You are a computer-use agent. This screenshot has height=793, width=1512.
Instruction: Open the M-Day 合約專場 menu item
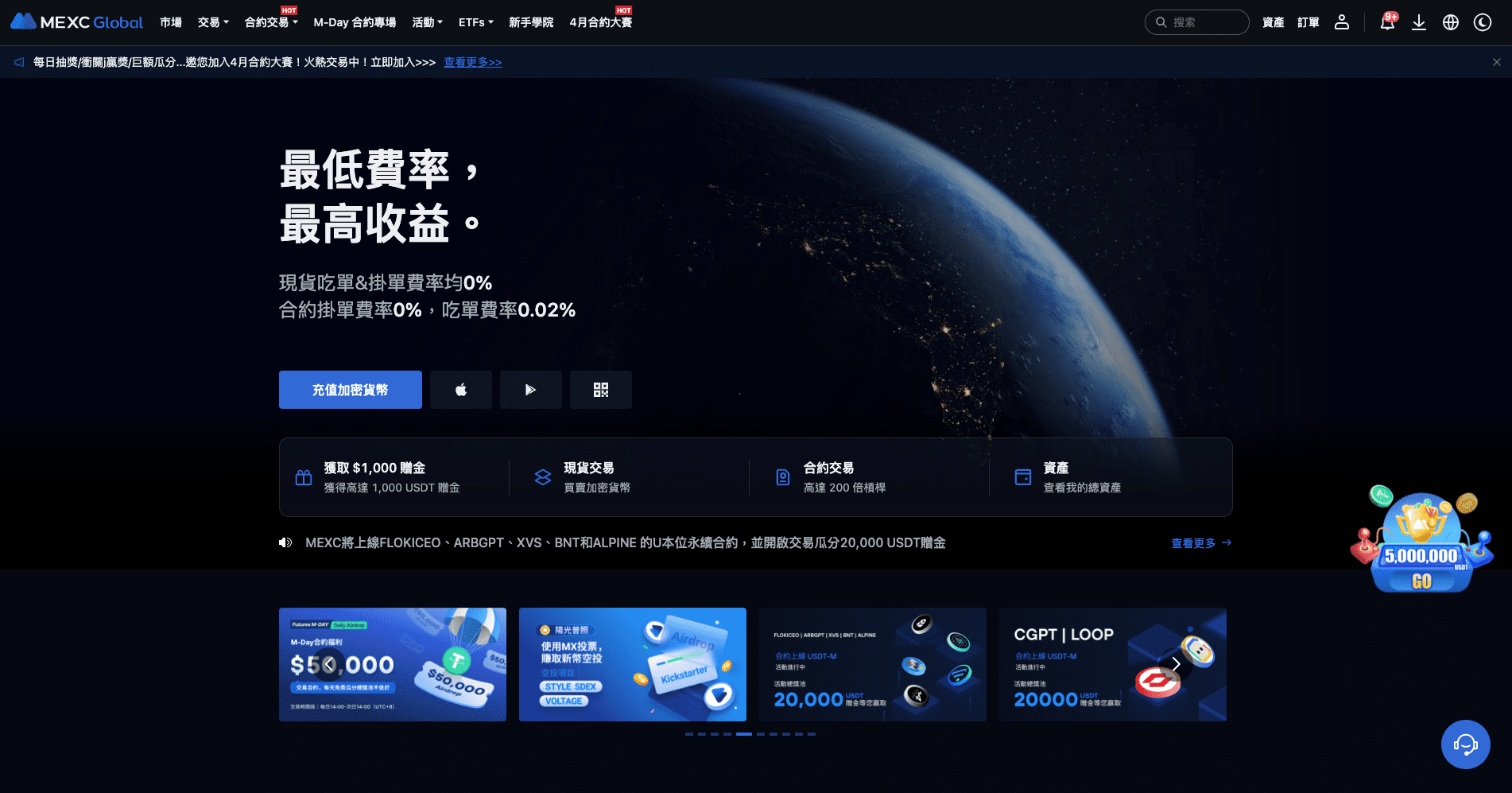click(x=355, y=22)
